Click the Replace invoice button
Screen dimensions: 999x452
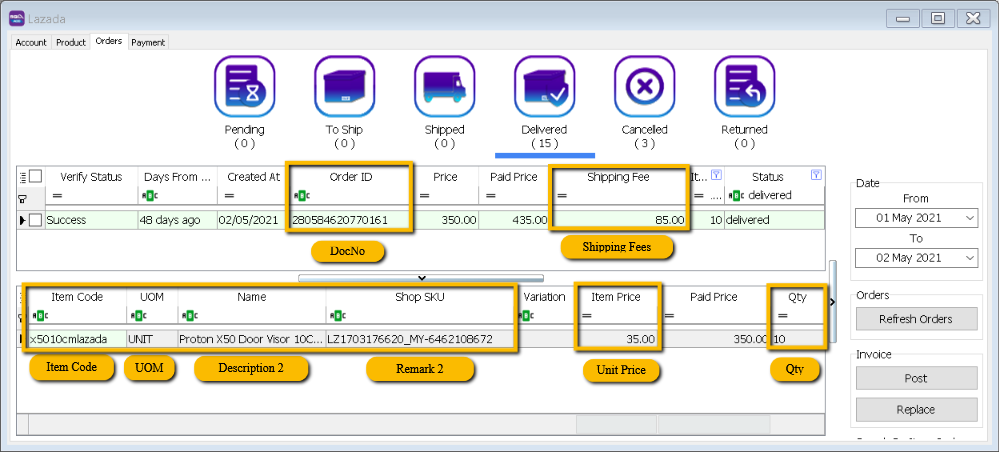point(915,409)
